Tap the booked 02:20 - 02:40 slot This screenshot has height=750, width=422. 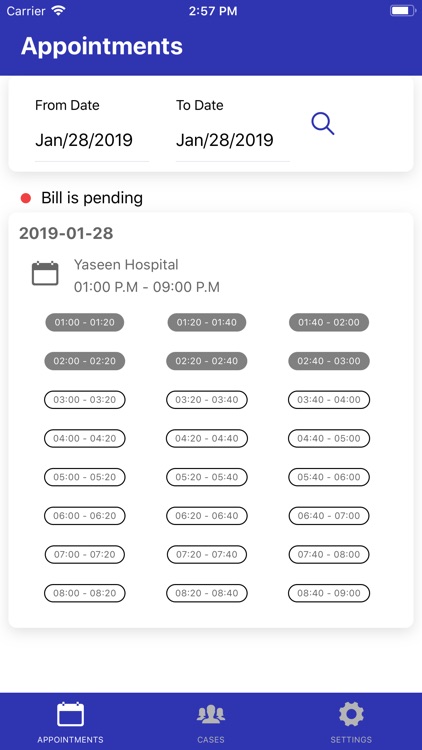tap(207, 361)
